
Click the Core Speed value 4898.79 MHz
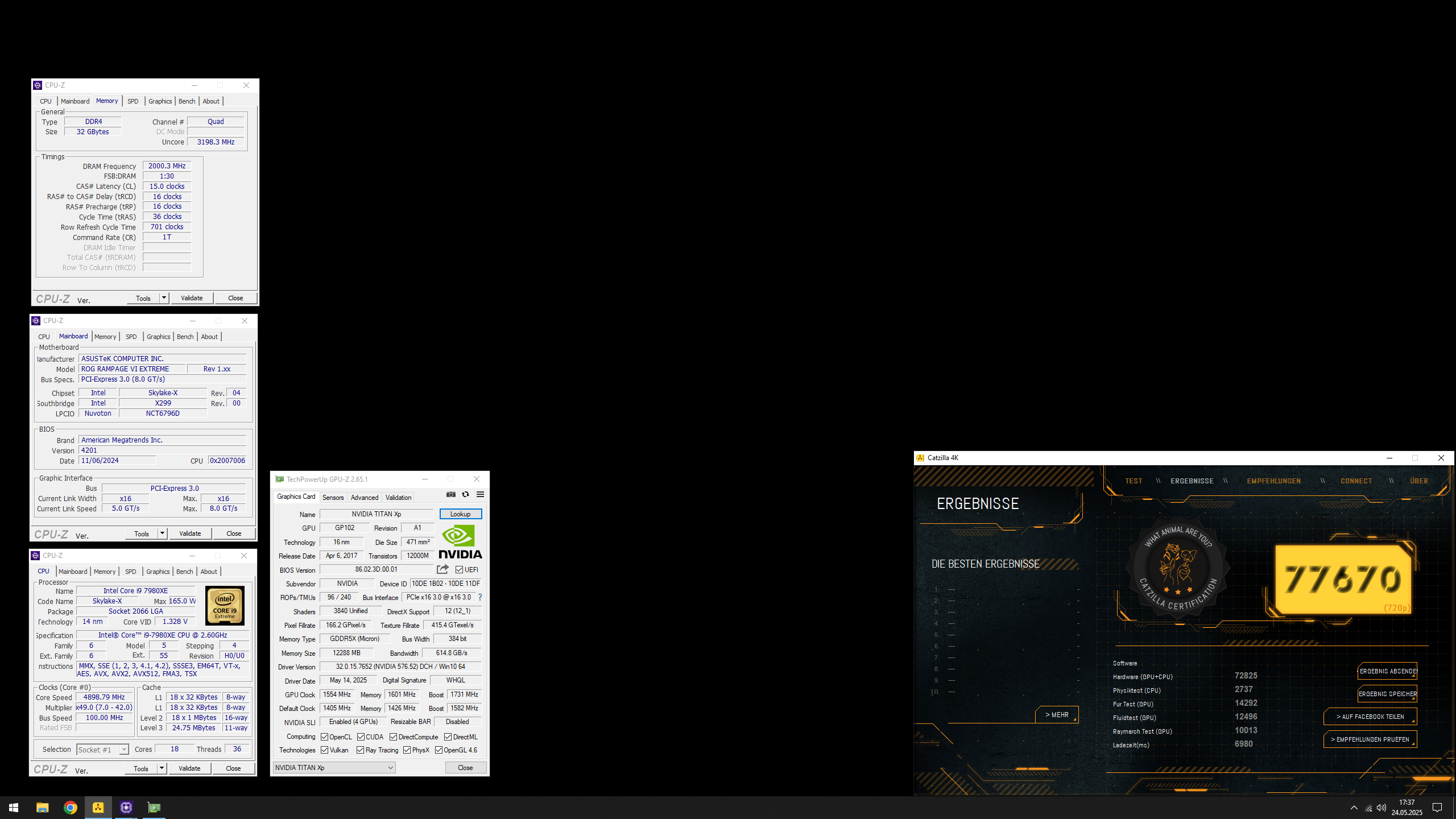[104, 697]
